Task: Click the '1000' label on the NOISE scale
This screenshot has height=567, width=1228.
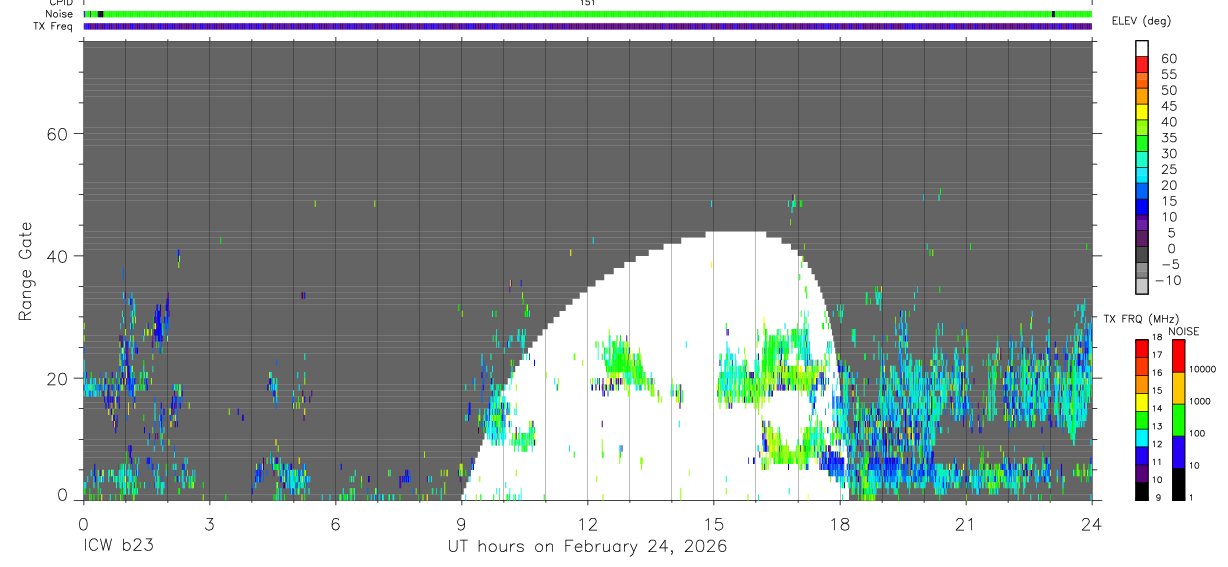Action: point(1202,402)
